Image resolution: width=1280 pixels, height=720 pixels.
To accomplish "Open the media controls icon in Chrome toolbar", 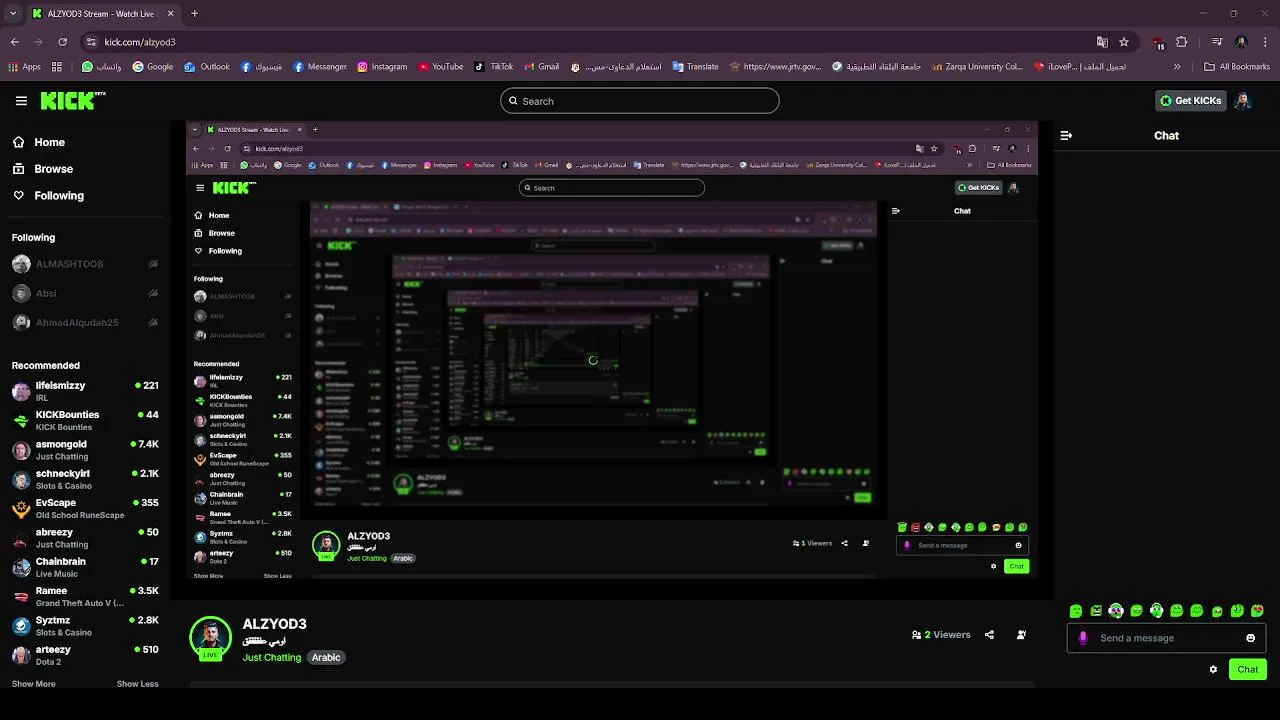I will (x=1217, y=42).
